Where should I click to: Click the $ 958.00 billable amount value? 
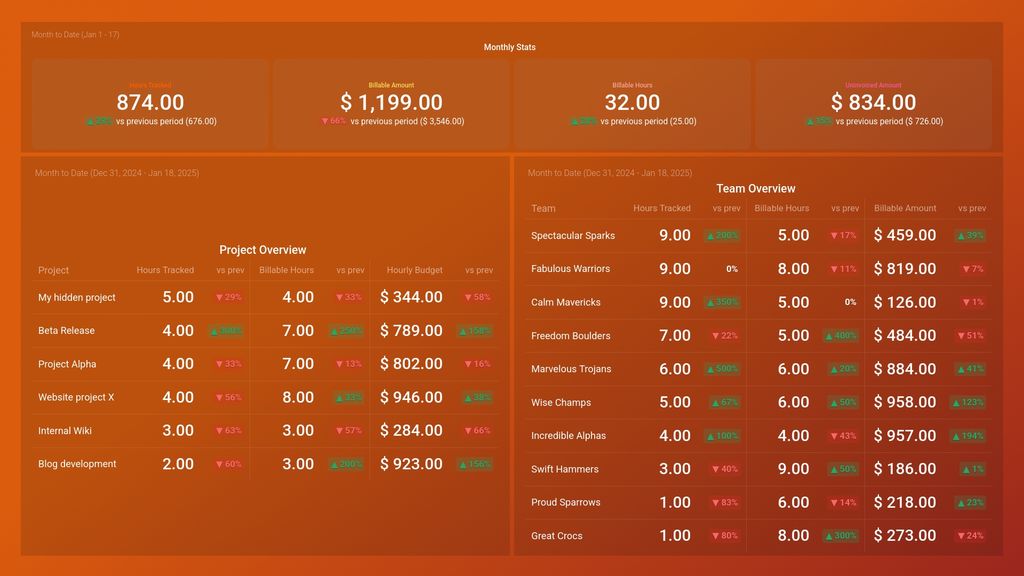click(905, 402)
